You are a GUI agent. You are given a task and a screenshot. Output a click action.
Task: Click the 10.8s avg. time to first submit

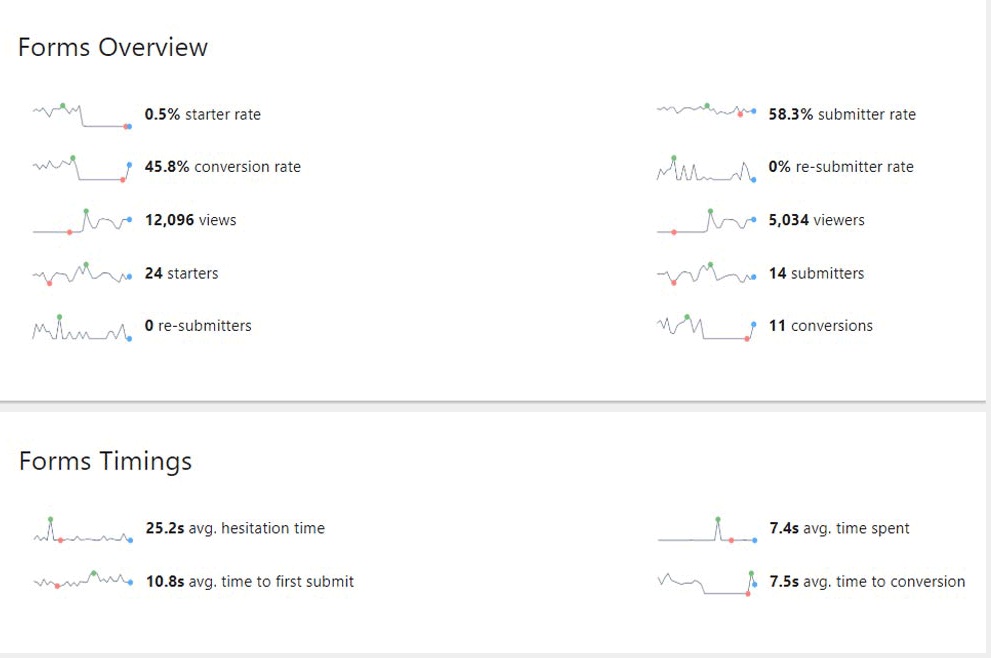(x=250, y=582)
